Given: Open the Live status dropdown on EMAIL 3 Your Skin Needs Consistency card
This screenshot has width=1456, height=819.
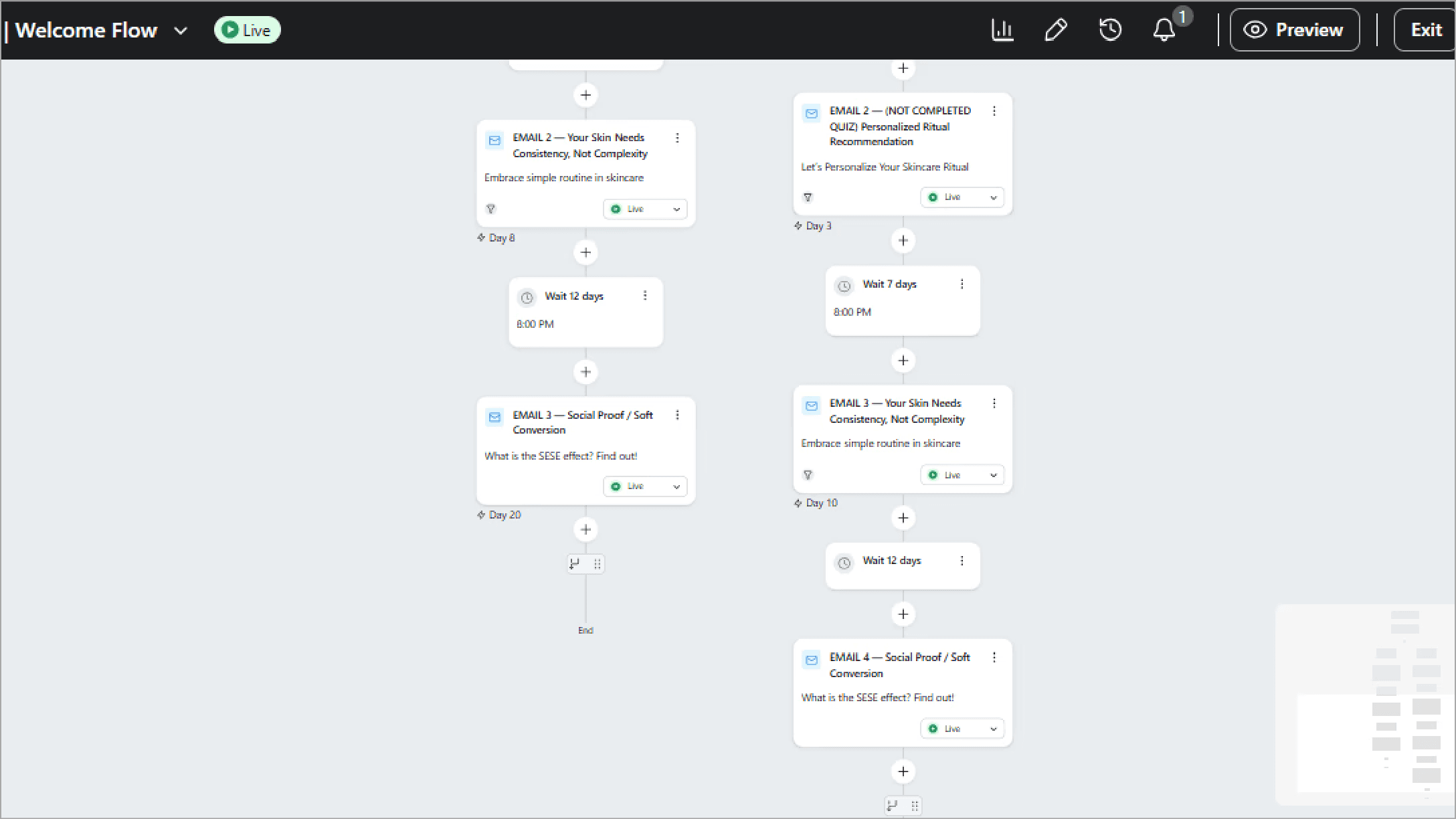Looking at the screenshot, I should 962,475.
